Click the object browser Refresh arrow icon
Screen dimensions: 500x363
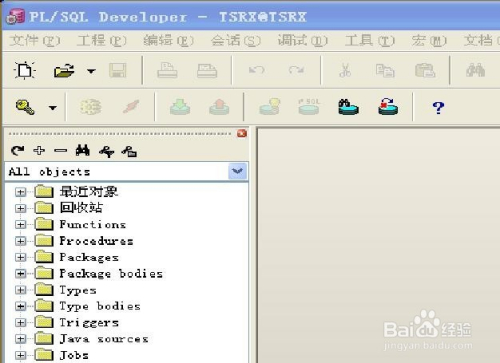[17, 151]
